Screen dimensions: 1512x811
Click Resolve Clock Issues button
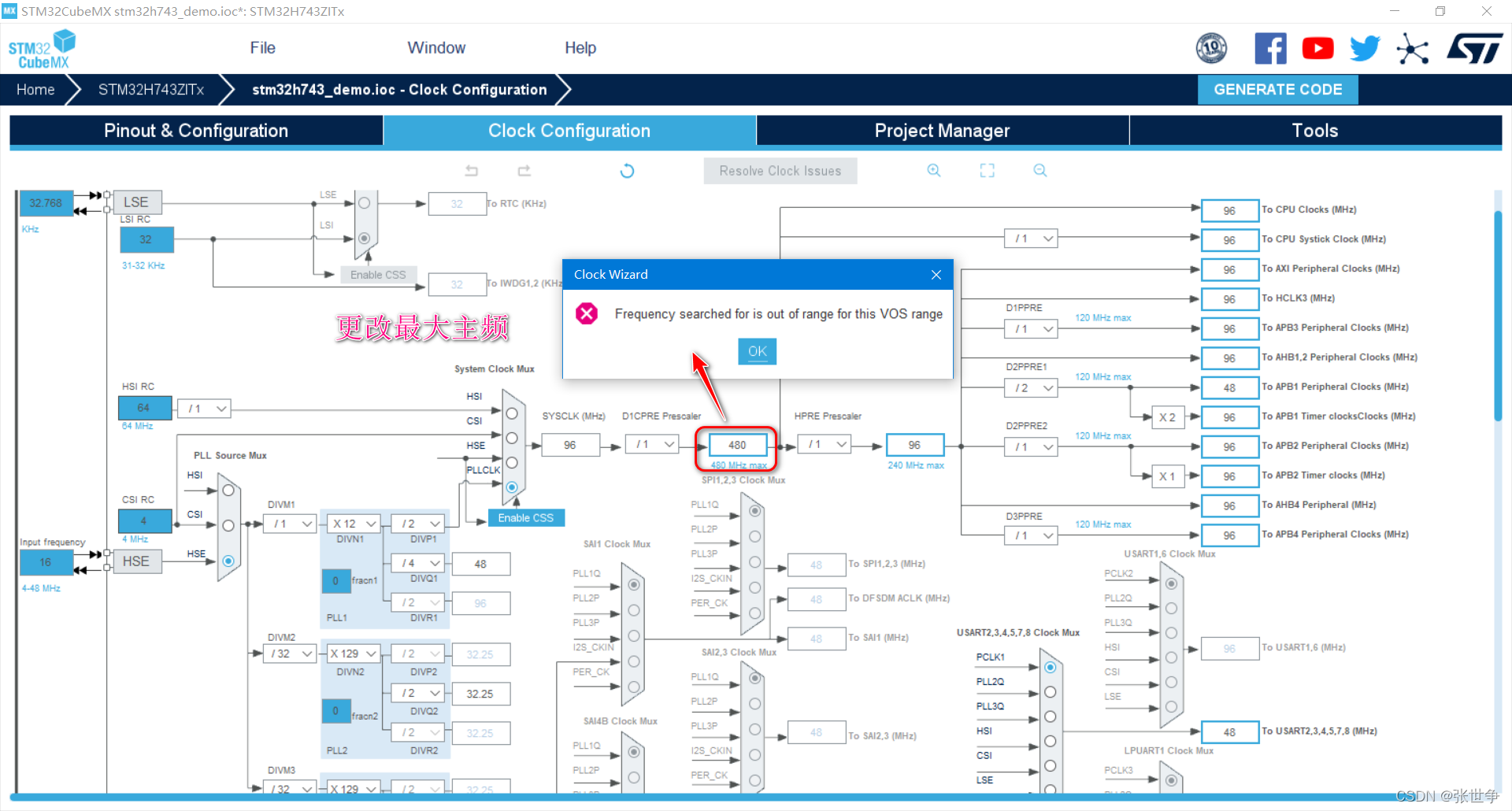coord(780,171)
